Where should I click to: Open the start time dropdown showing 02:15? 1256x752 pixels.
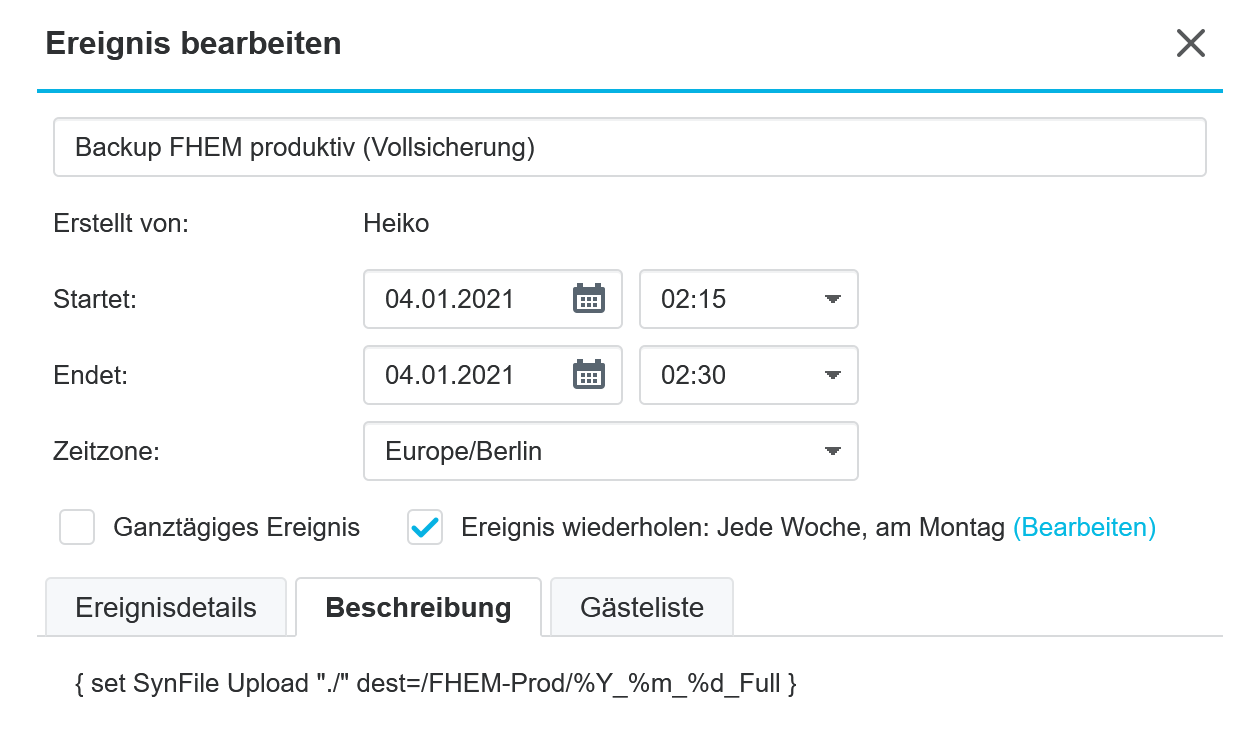pos(749,299)
